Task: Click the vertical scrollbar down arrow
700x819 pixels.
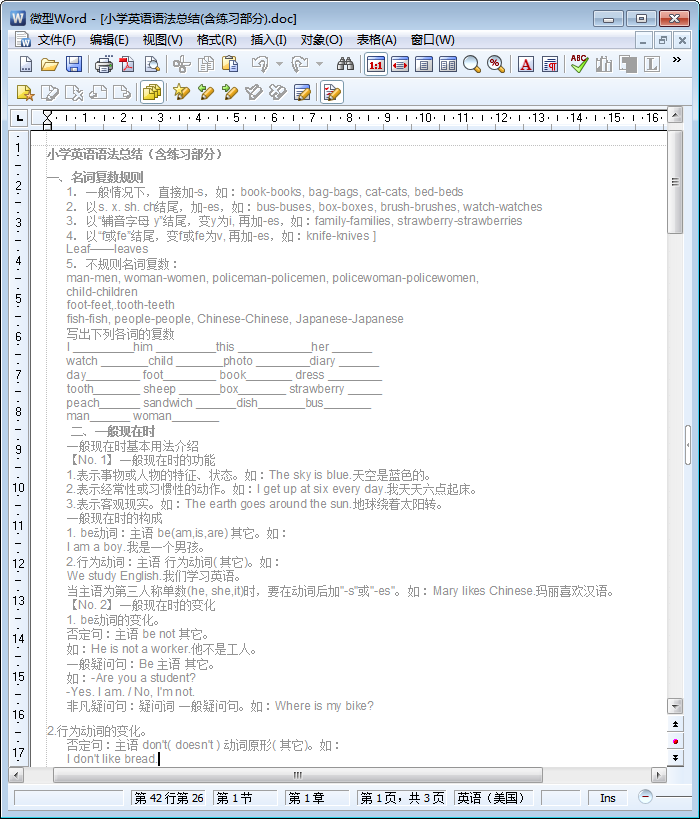Action: [675, 706]
